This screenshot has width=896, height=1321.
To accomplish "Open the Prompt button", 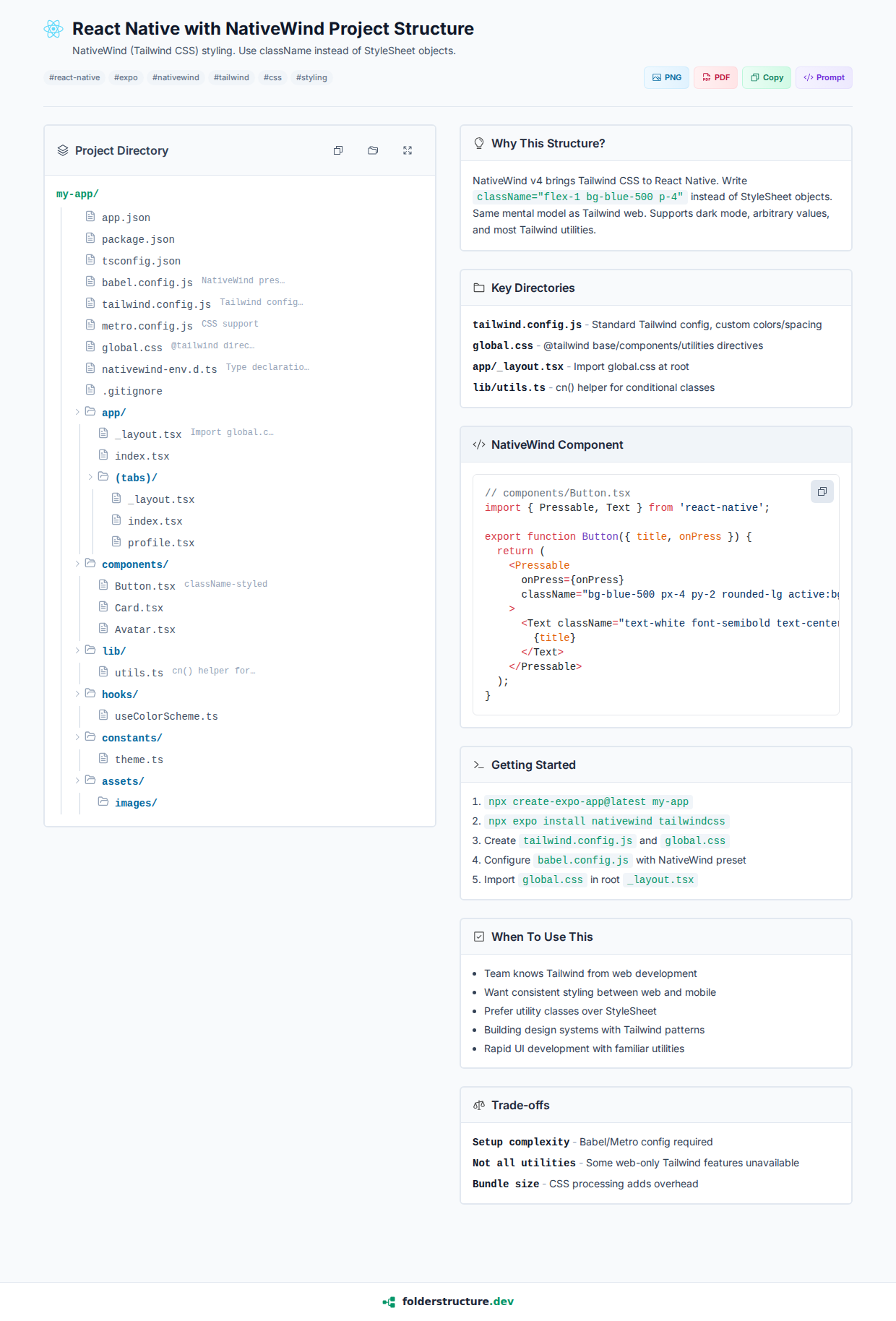I will coord(824,77).
